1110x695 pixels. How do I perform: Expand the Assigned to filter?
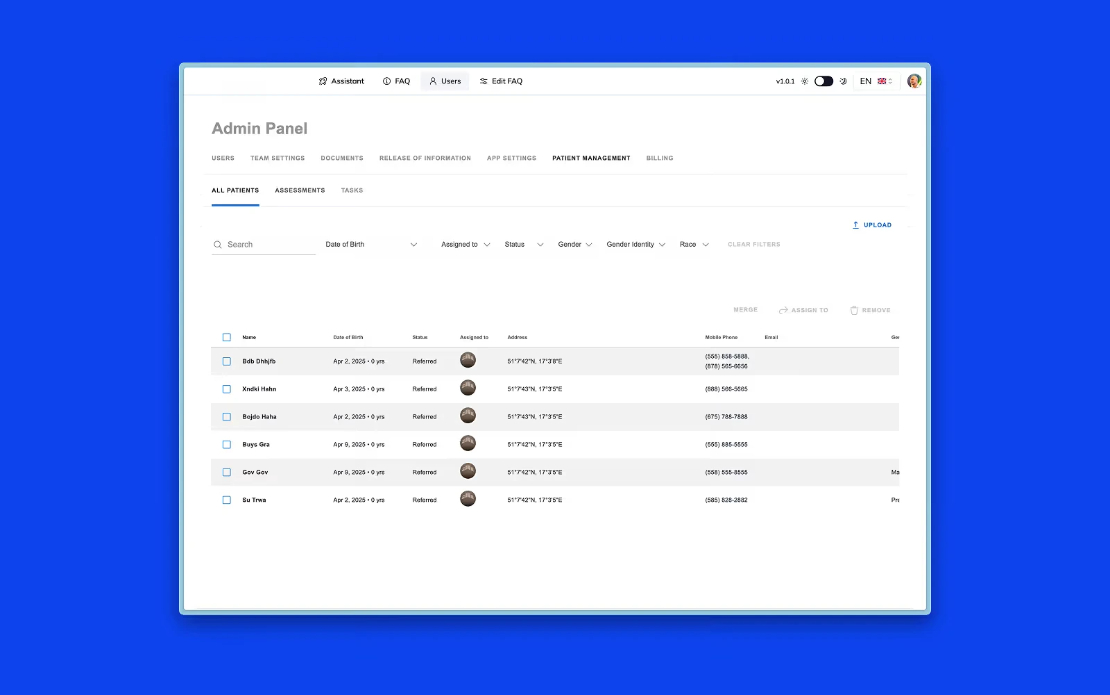pyautogui.click(x=465, y=245)
